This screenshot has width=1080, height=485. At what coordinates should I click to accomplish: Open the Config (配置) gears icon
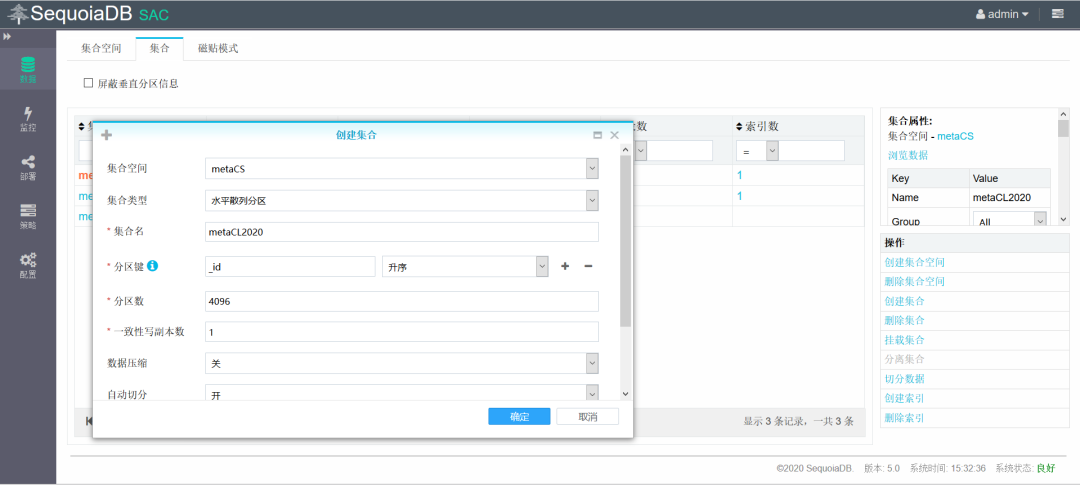click(x=28, y=265)
